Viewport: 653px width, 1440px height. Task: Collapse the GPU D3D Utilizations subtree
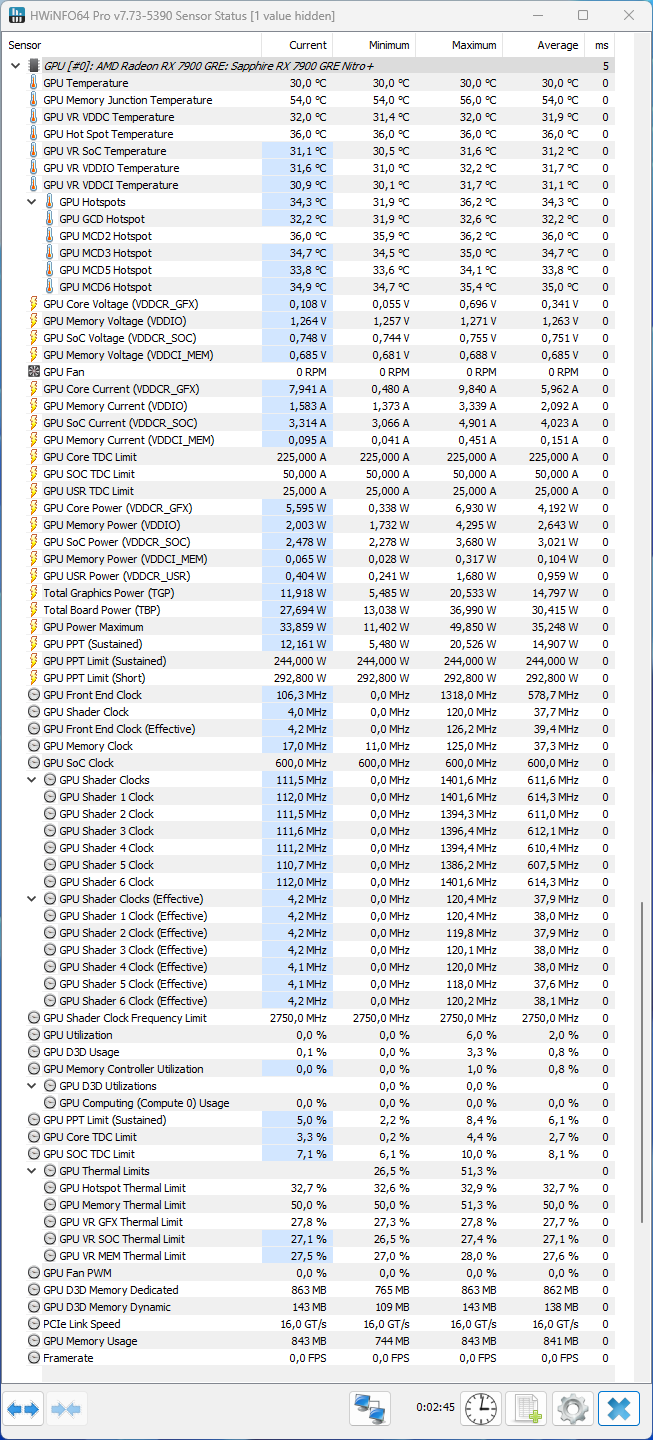[x=32, y=1086]
